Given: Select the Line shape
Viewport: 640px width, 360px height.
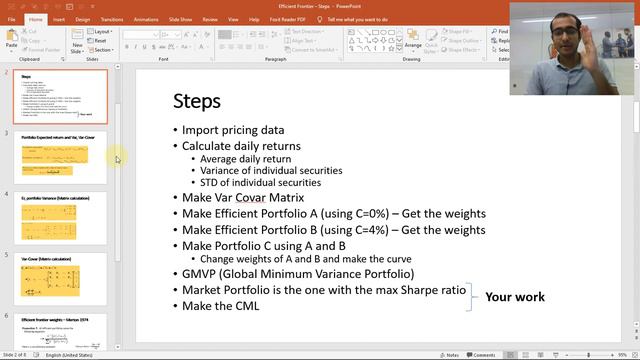Looking at the screenshot, I should [359, 32].
